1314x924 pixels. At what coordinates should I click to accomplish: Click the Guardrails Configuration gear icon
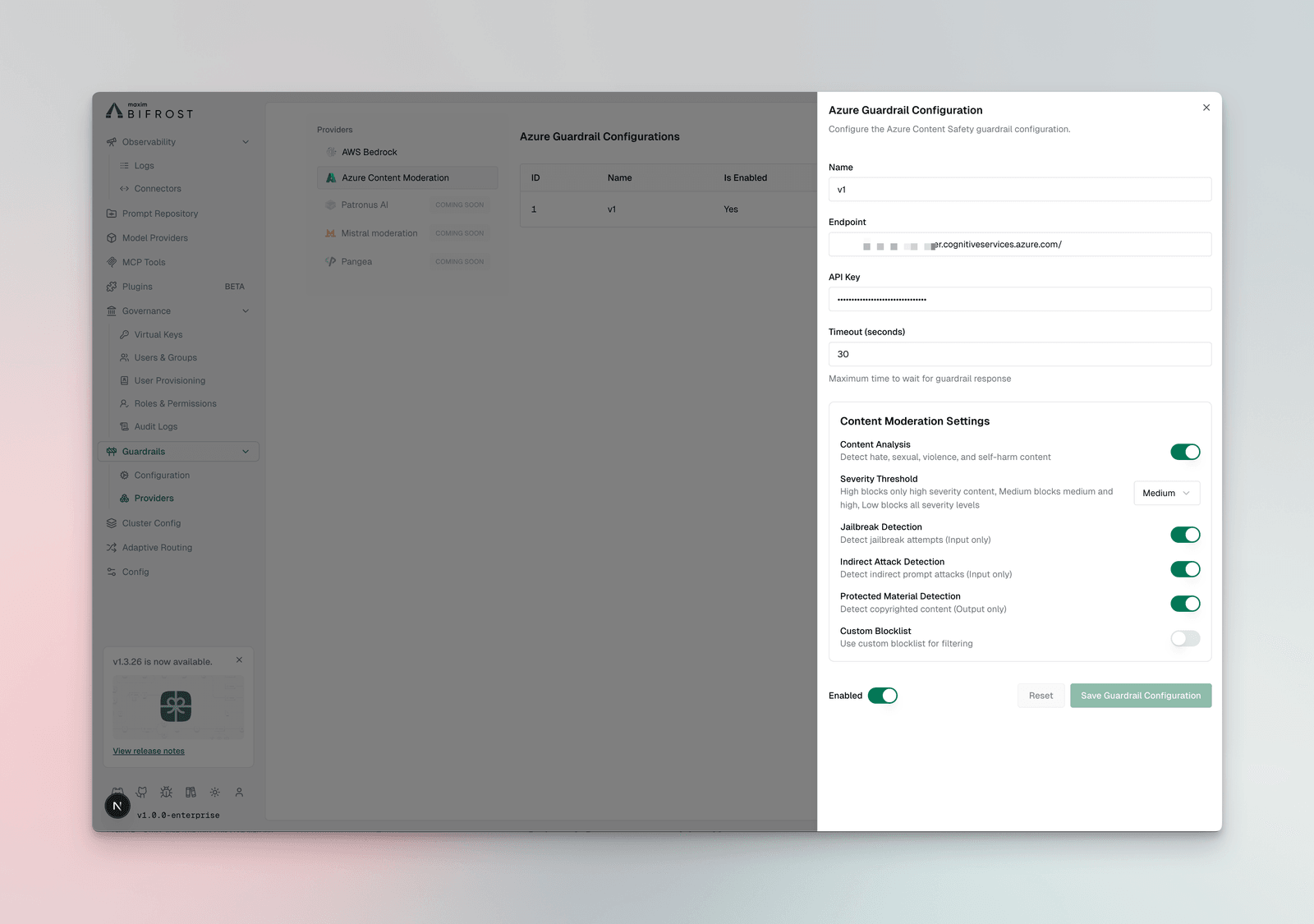click(125, 476)
